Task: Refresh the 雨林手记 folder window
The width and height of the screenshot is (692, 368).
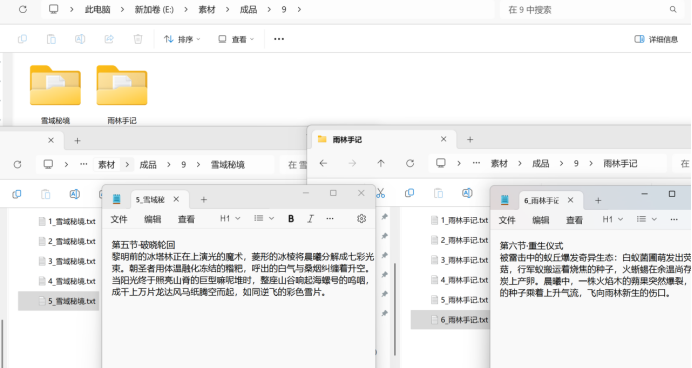Action: 410,163
